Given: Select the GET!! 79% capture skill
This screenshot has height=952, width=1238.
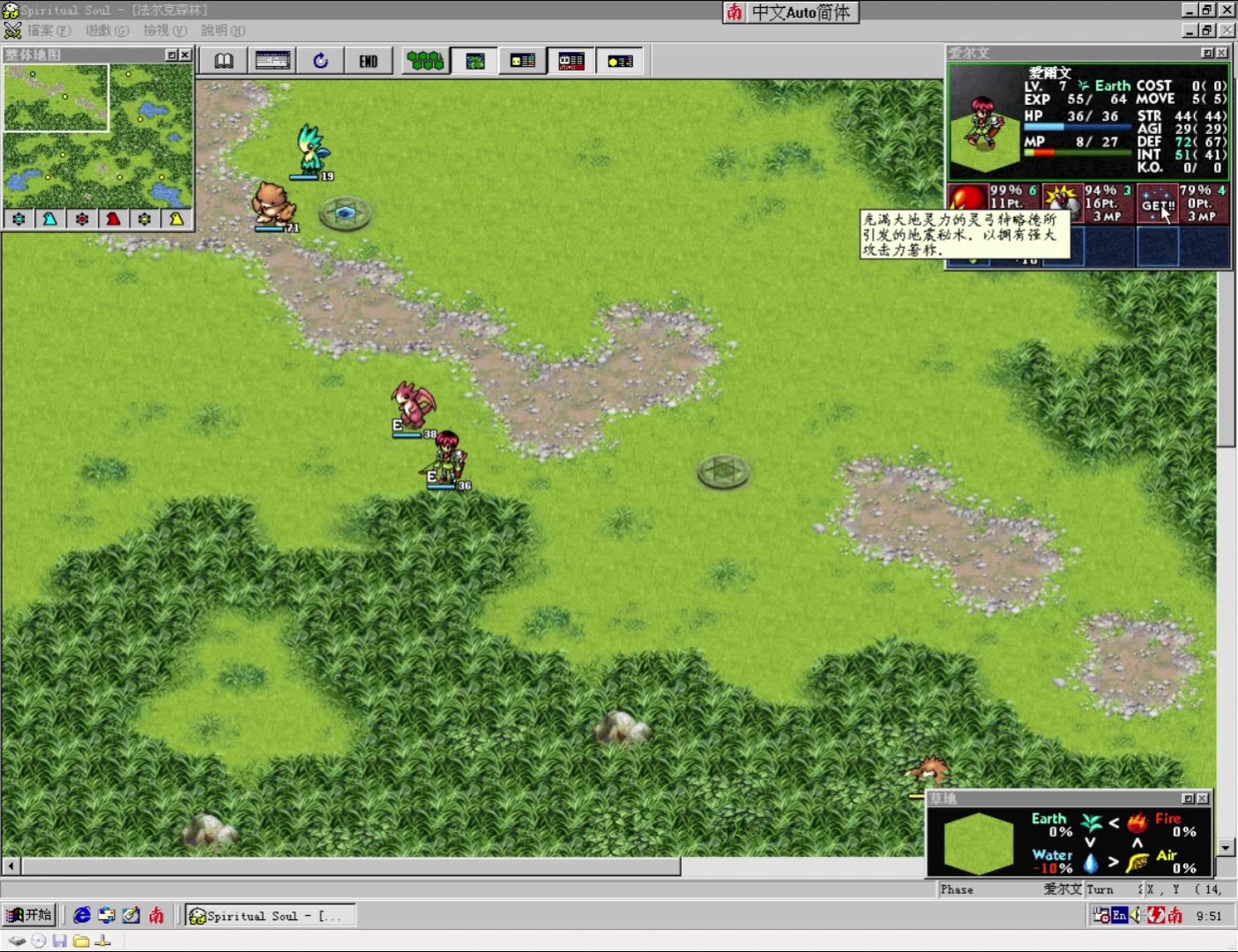Looking at the screenshot, I should 1183,204.
